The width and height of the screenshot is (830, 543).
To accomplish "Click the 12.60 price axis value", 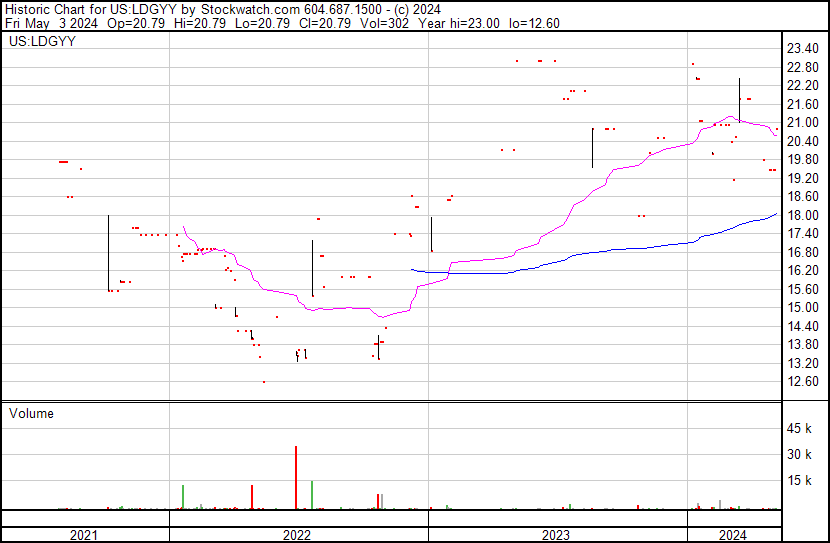I will (802, 382).
